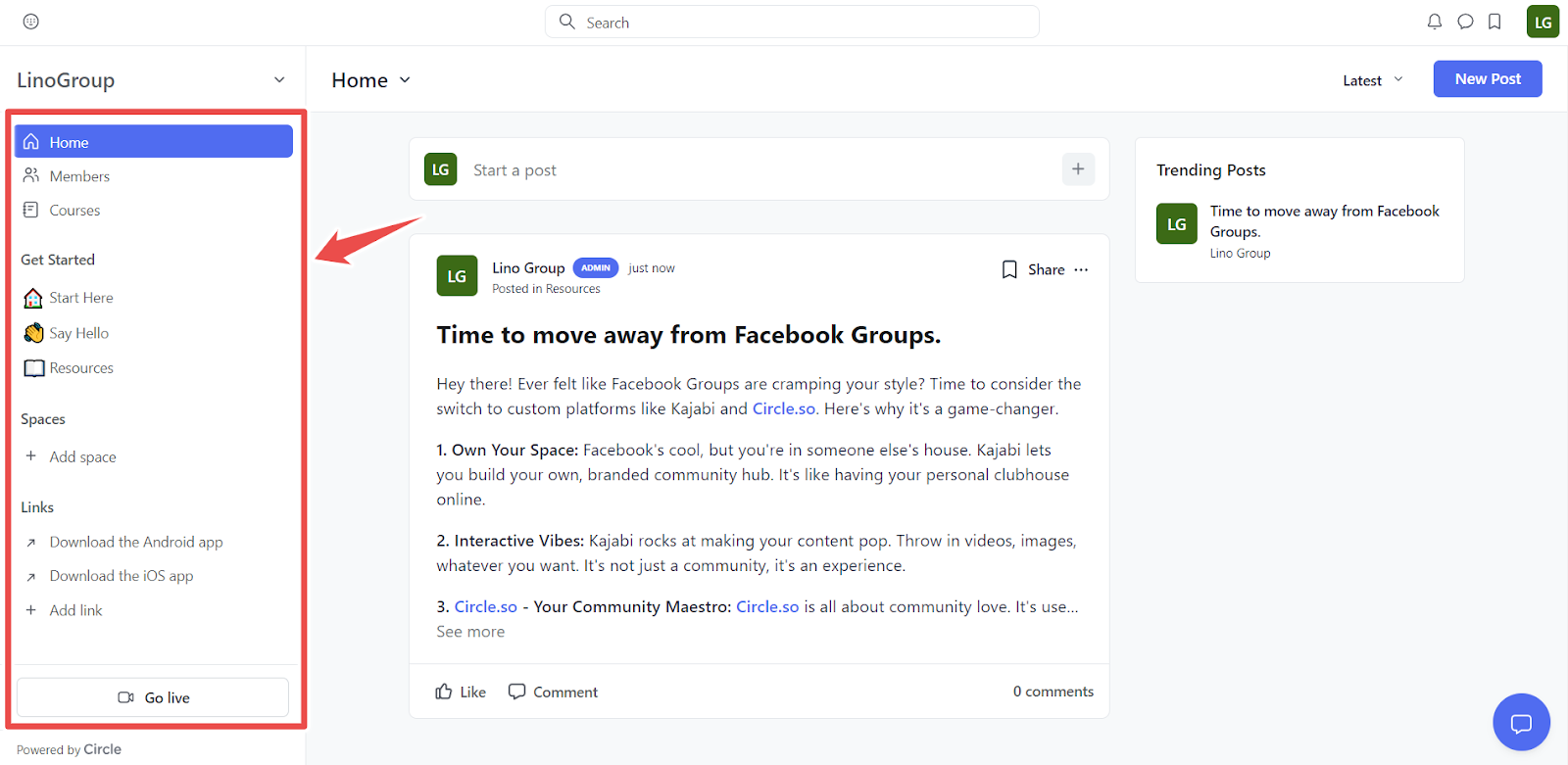Open bookmarks icon in top bar
Screen dimensions: 1568x765
coord(1494,22)
